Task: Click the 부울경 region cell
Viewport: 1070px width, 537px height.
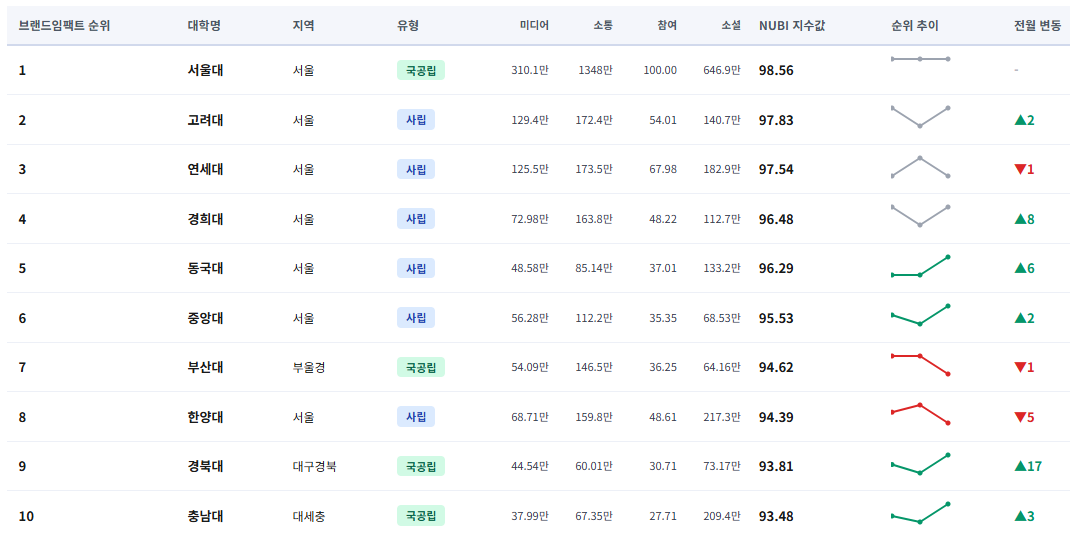Action: tap(309, 367)
